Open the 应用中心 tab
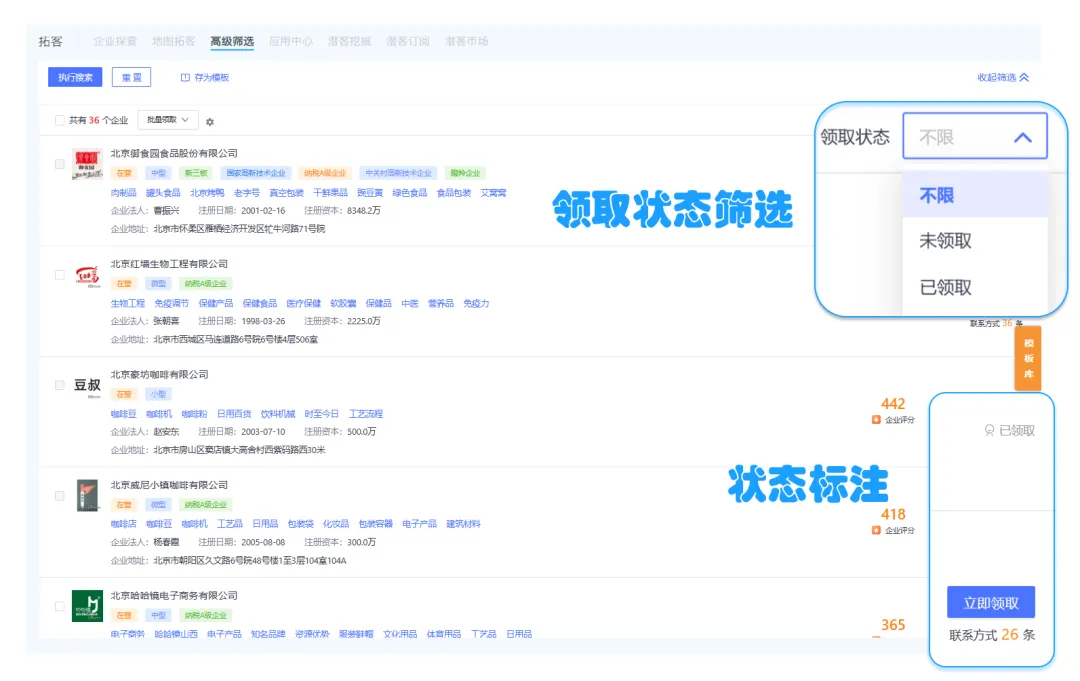The height and width of the screenshot is (681, 1080). click(291, 41)
